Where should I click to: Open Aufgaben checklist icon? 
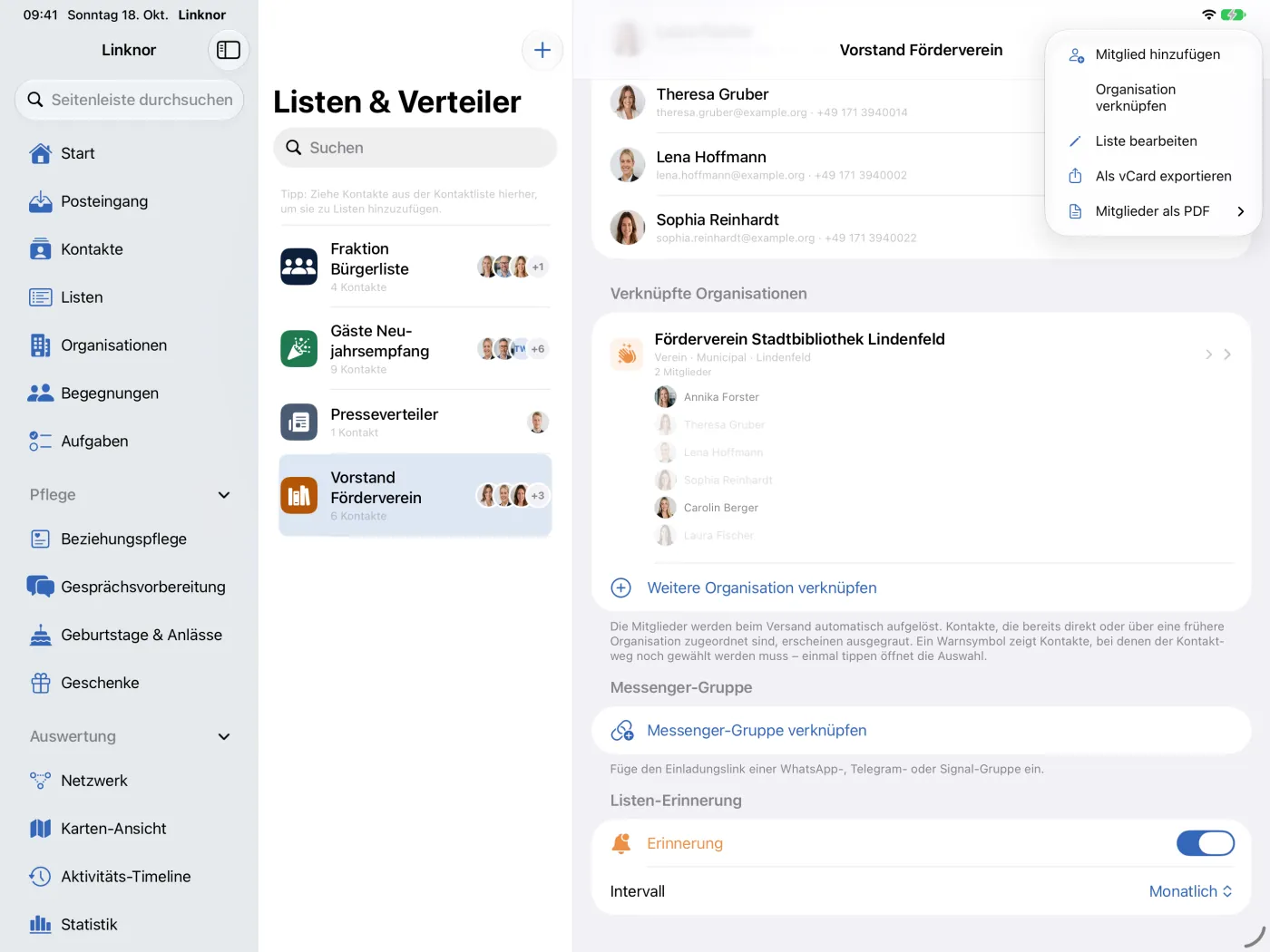click(x=41, y=442)
